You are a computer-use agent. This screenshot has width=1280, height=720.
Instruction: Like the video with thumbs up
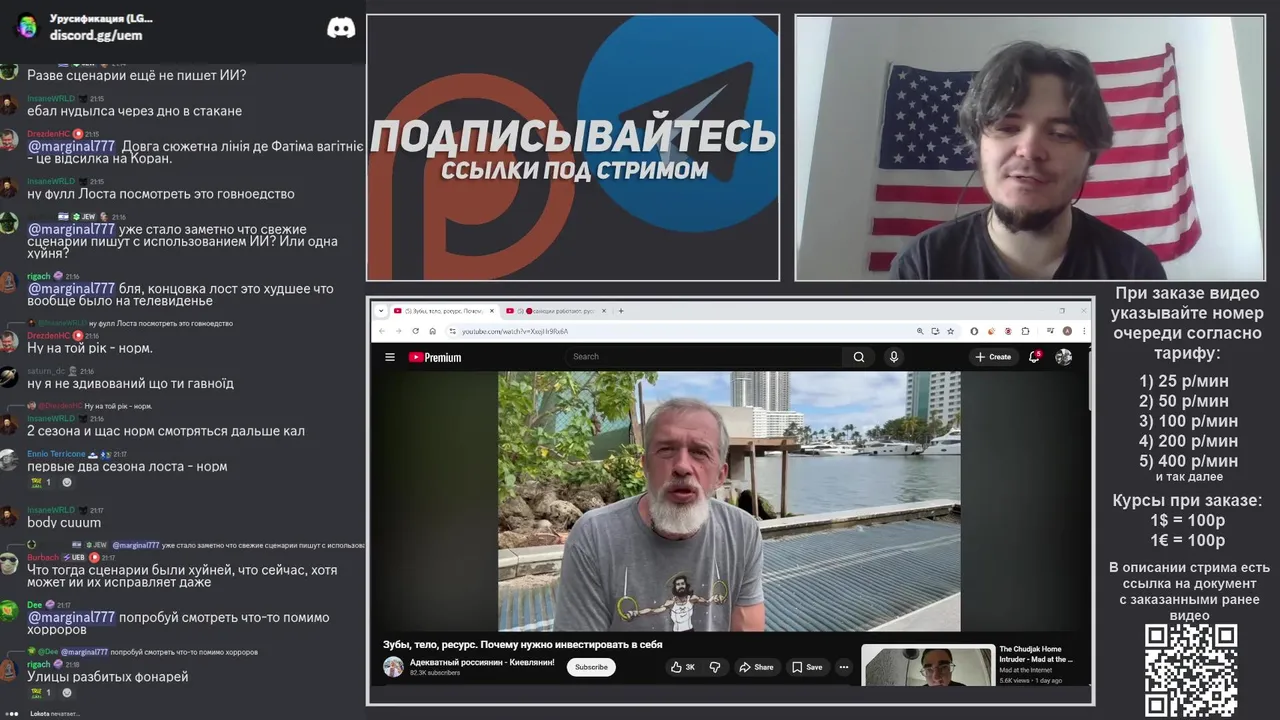[x=683, y=667]
